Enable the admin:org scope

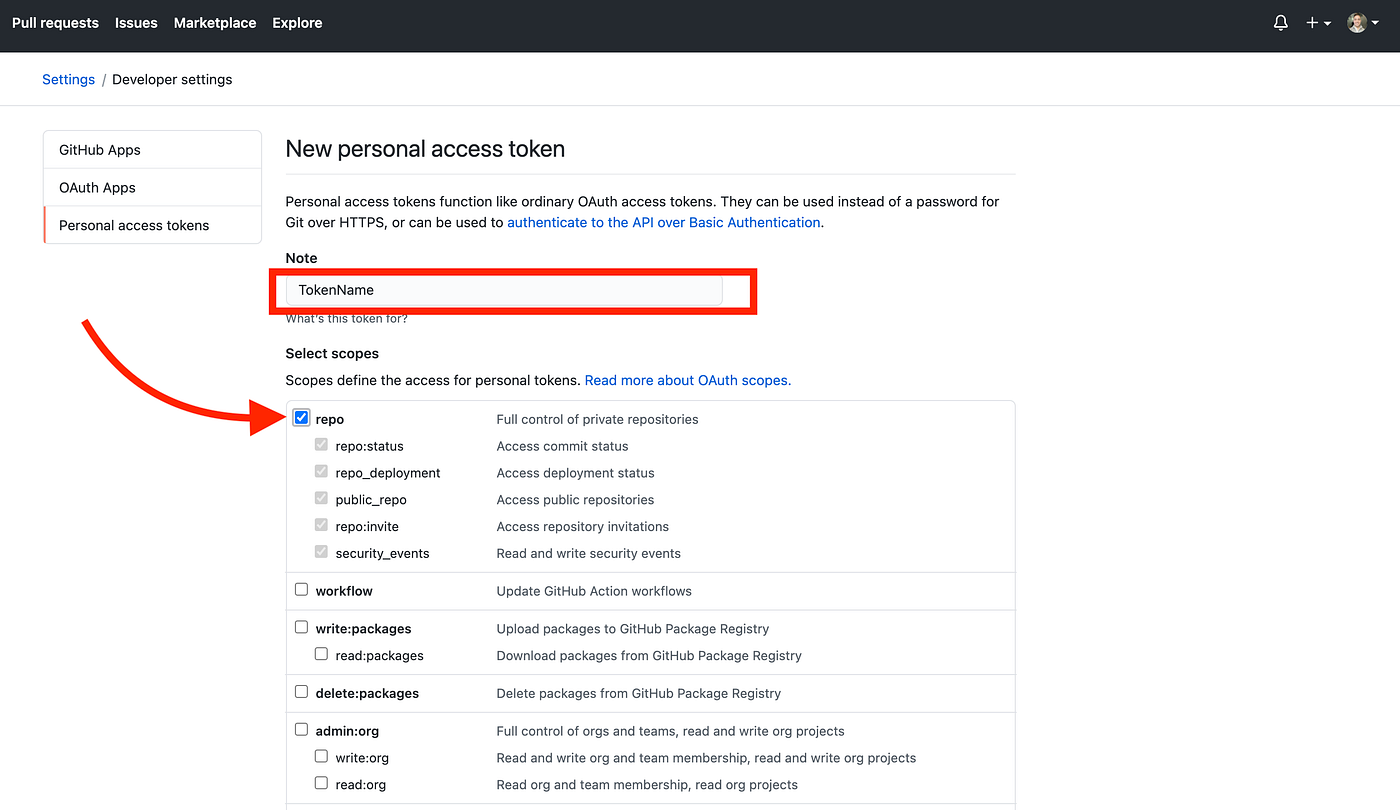coord(301,729)
